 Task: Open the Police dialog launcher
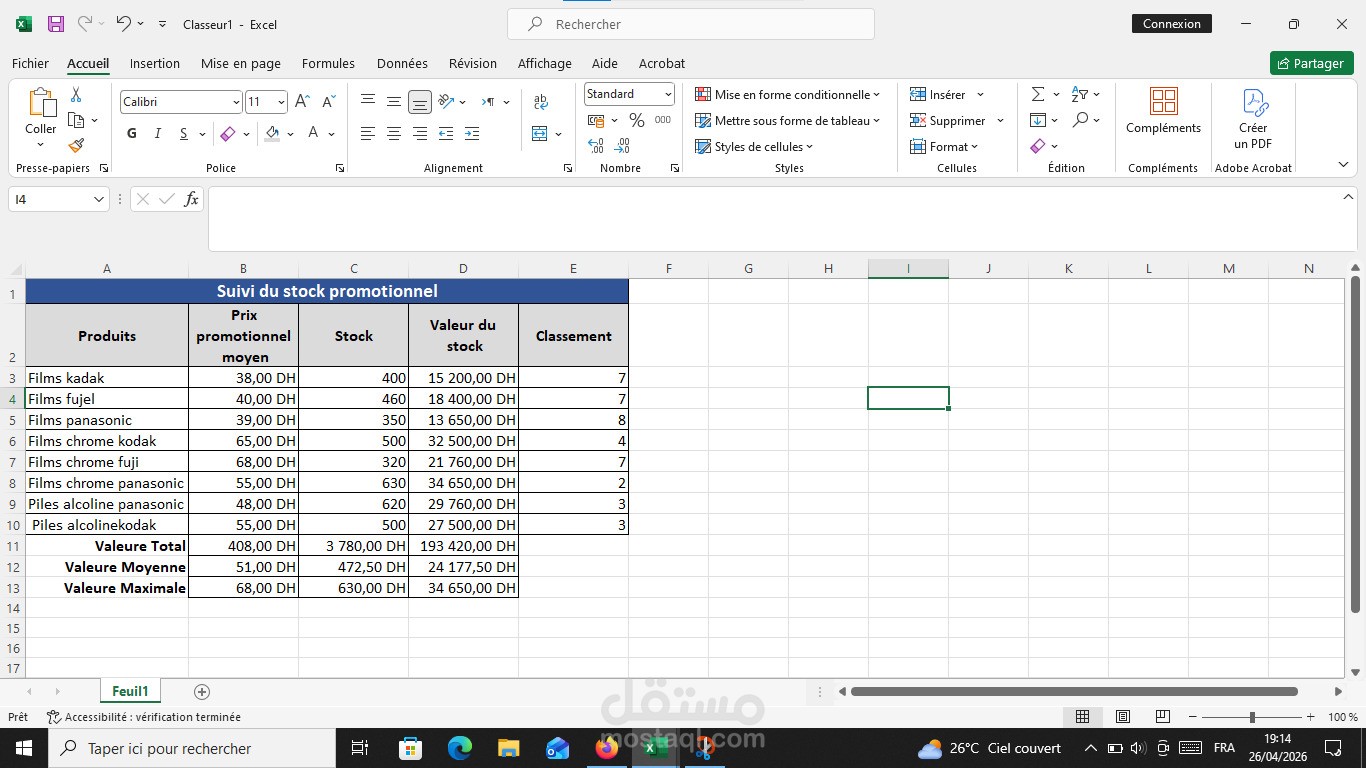(340, 168)
